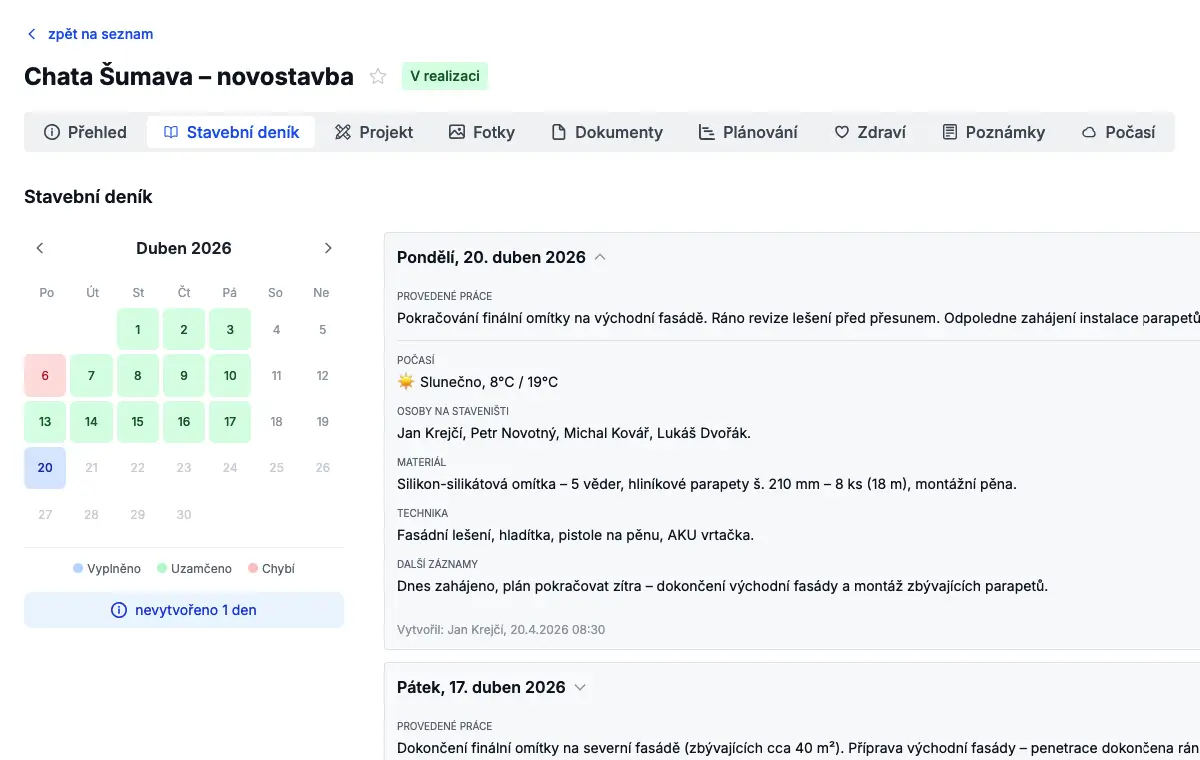The image size is (1200, 760).
Task: Select the missing day 6 in calendar
Action: 45,375
